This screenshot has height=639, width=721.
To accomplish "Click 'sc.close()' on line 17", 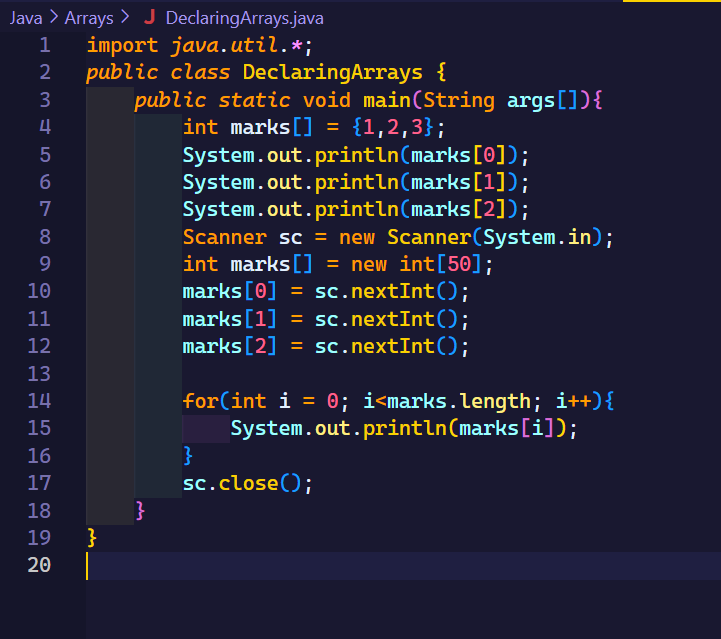I will 242,483.
